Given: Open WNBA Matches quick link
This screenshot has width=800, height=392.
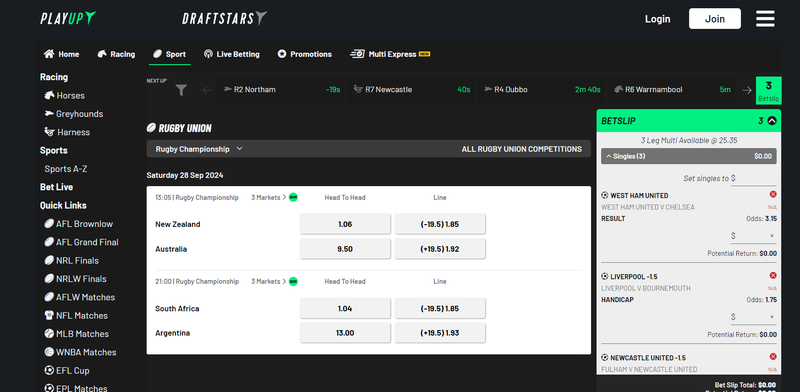Looking at the screenshot, I should click(x=80, y=352).
